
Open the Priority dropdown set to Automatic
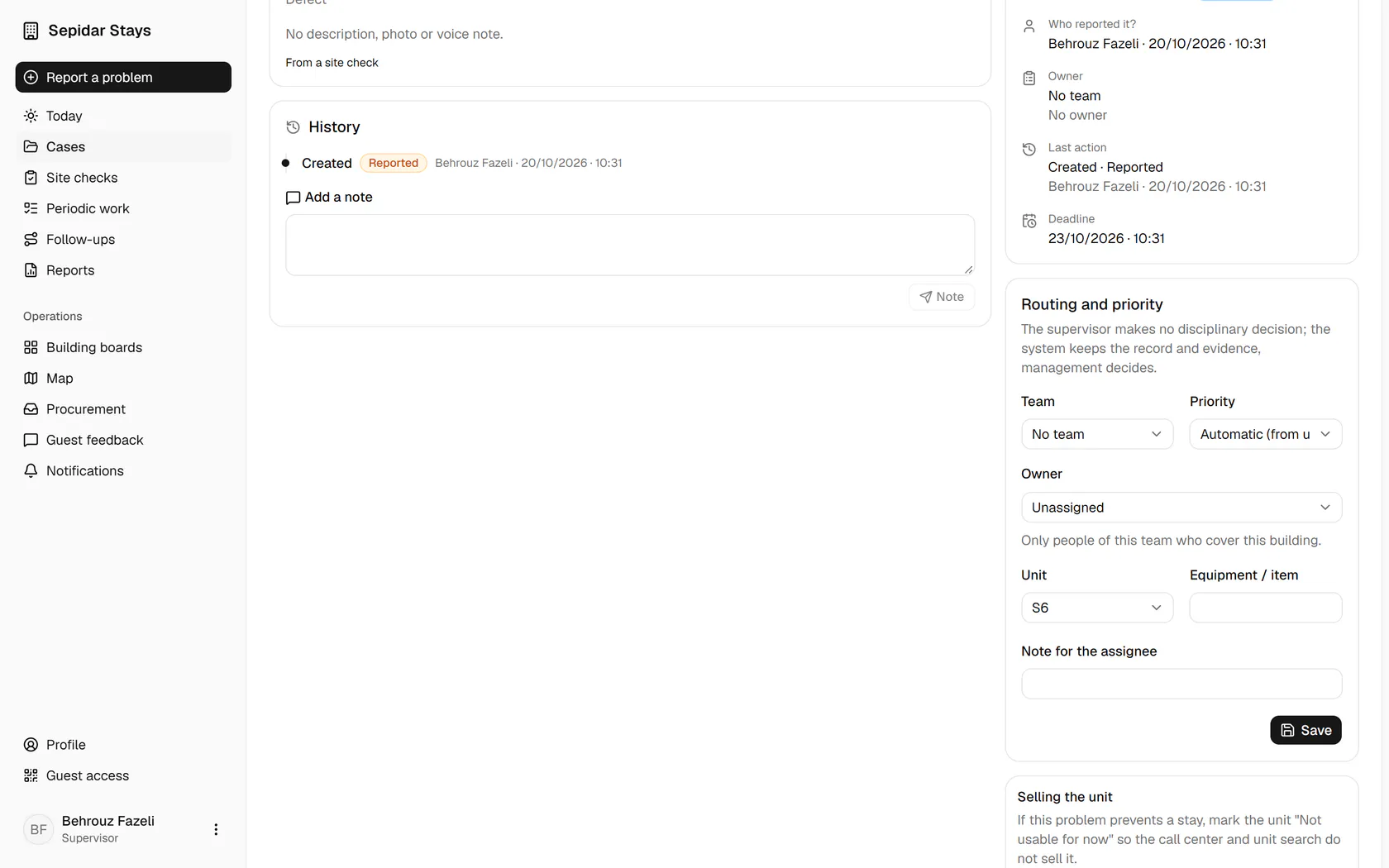point(1265,434)
